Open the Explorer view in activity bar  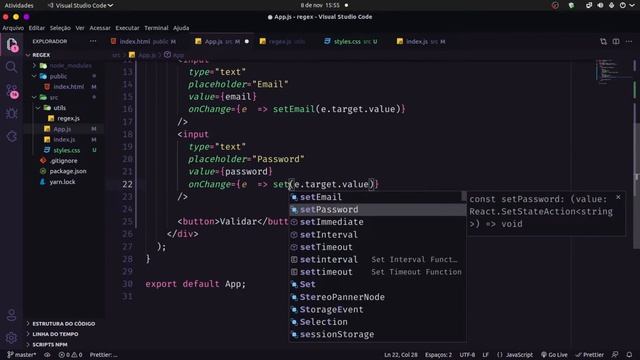12,44
